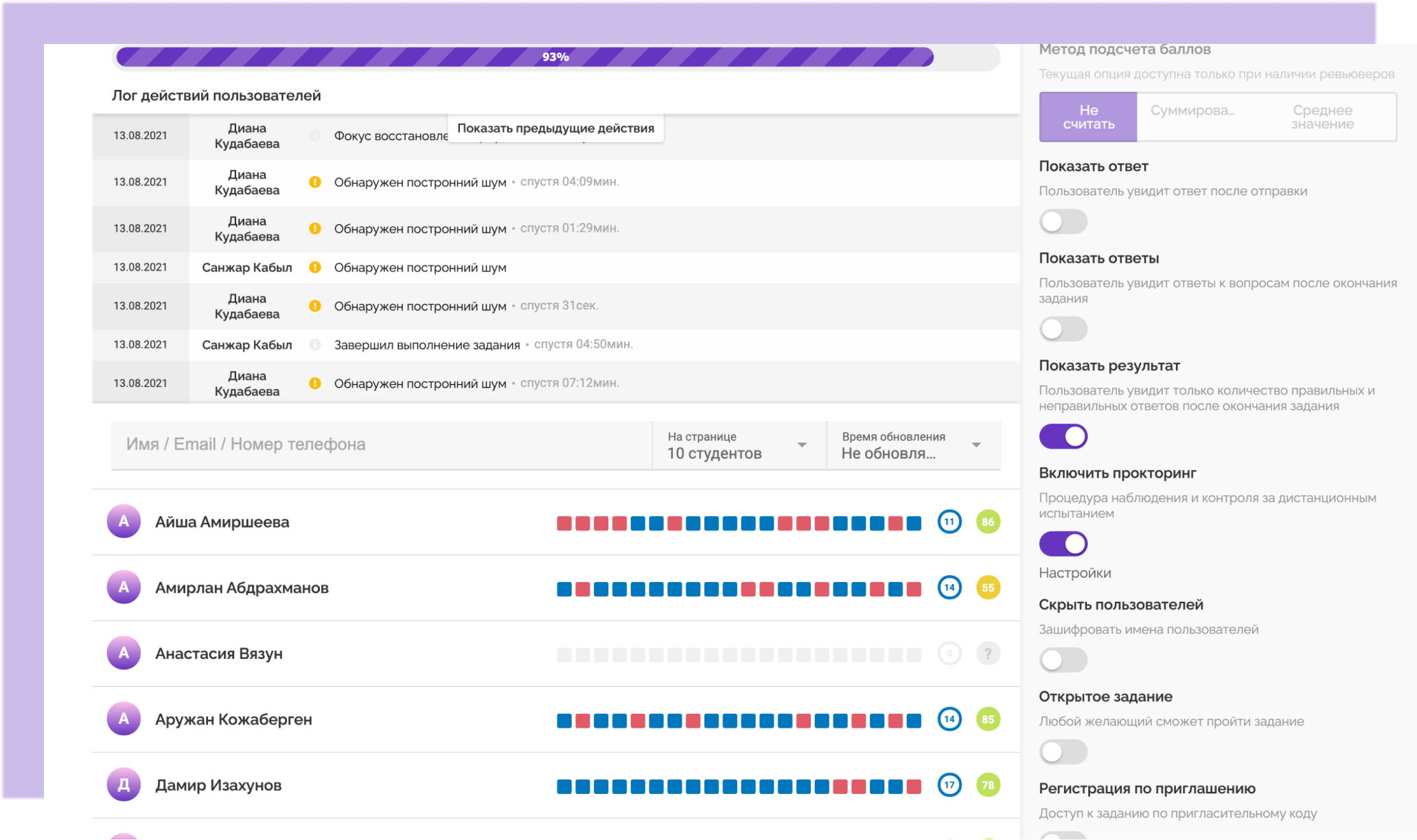Toggle the Открытое задание switch

point(1063,752)
